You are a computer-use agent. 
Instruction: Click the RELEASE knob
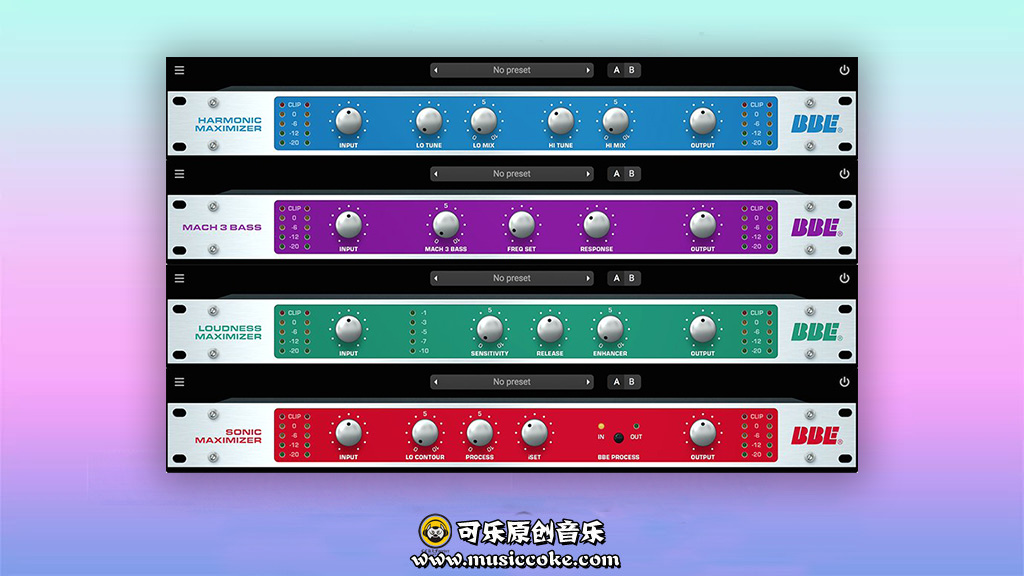pyautogui.click(x=550, y=329)
